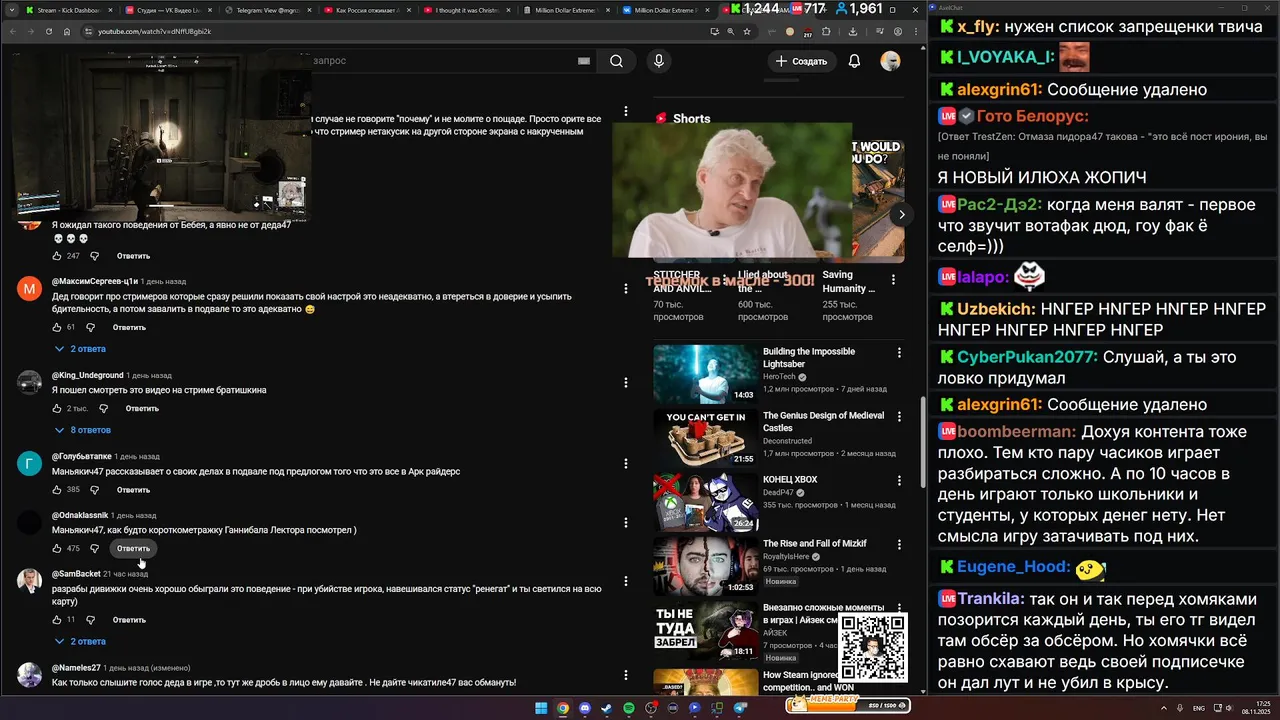
Task: Open Chrome downloads icon
Action: tap(852, 31)
